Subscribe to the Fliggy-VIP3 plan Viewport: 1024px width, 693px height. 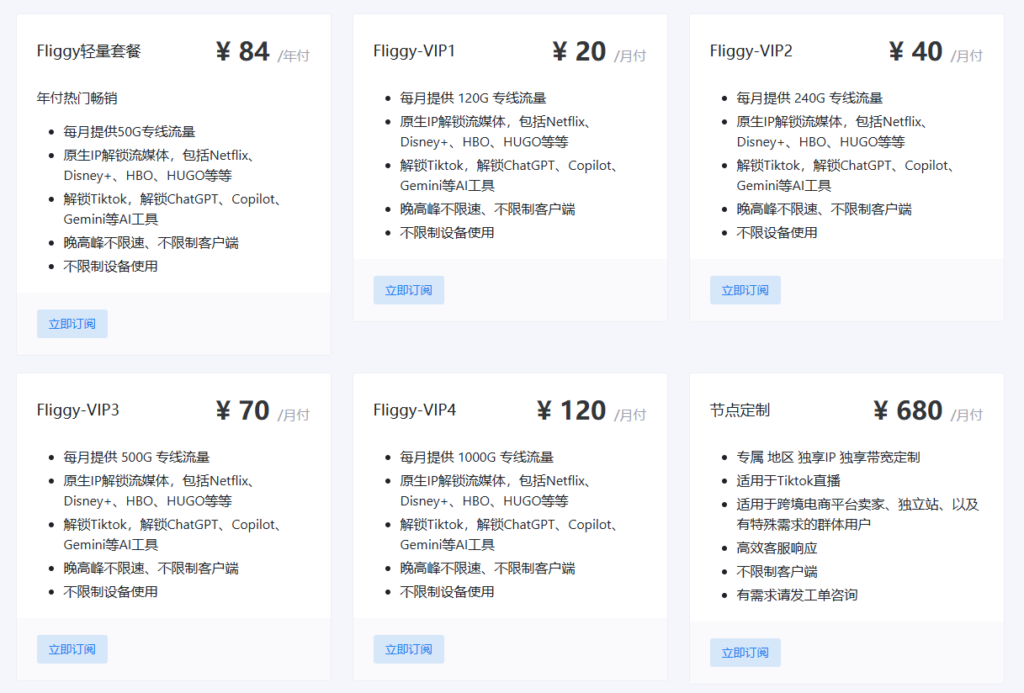(x=72, y=649)
